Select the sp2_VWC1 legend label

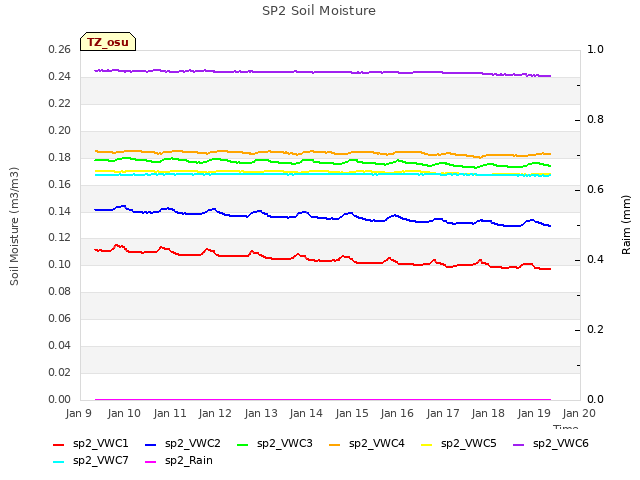click(101, 444)
